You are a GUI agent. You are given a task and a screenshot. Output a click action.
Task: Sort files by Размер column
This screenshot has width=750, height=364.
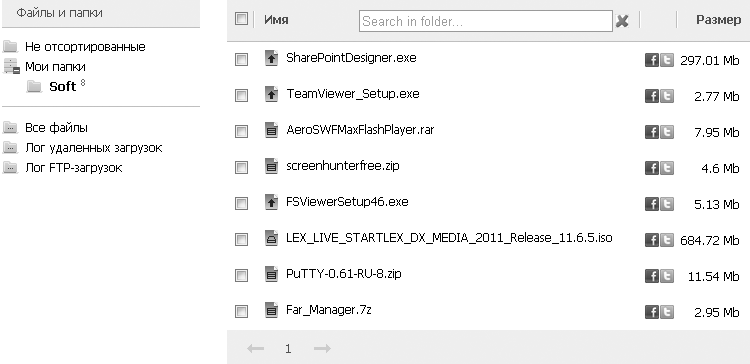point(718,20)
